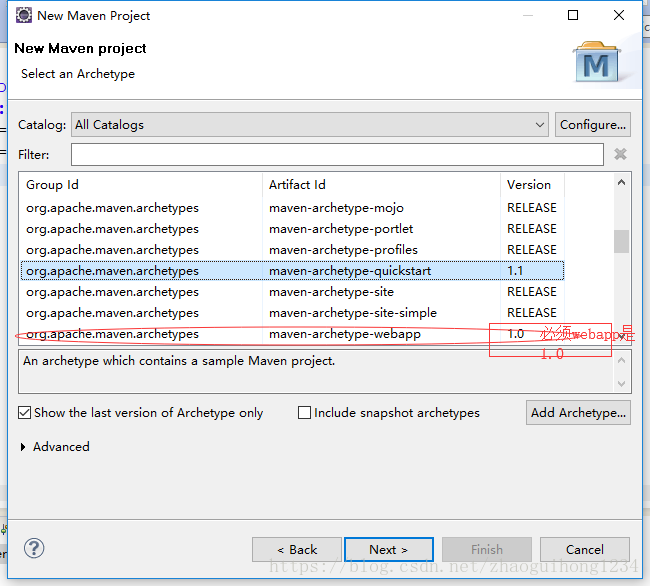Open the Catalog dropdown
The height and width of the screenshot is (586, 650).
coord(310,125)
